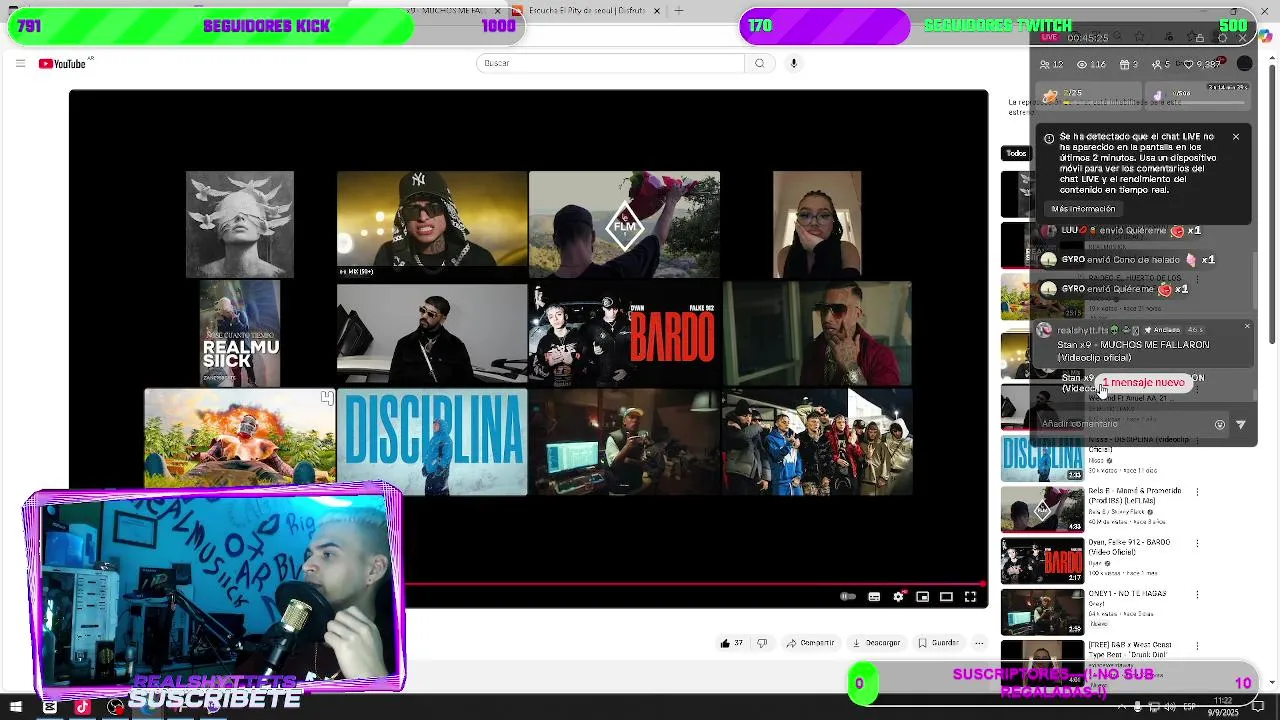Activate miniplayer mode
Screen dimensions: 1280x720
tap(922, 597)
